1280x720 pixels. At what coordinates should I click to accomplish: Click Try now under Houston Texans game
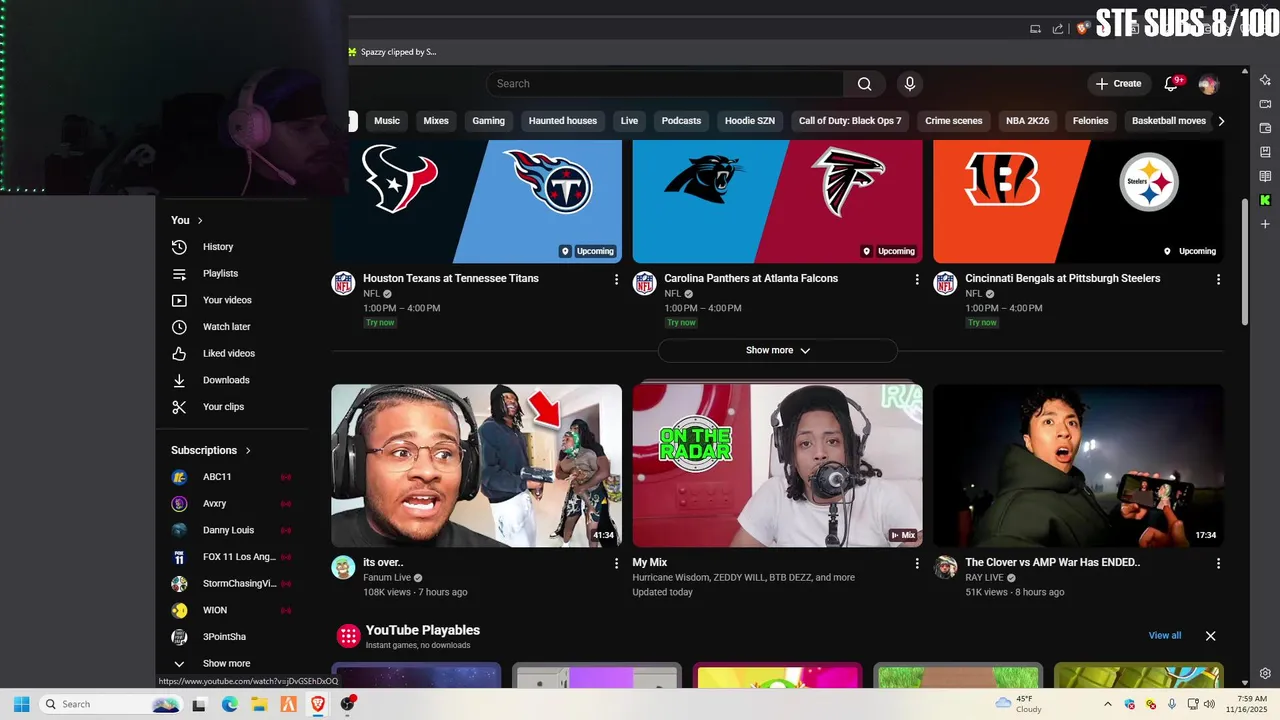pyautogui.click(x=380, y=323)
